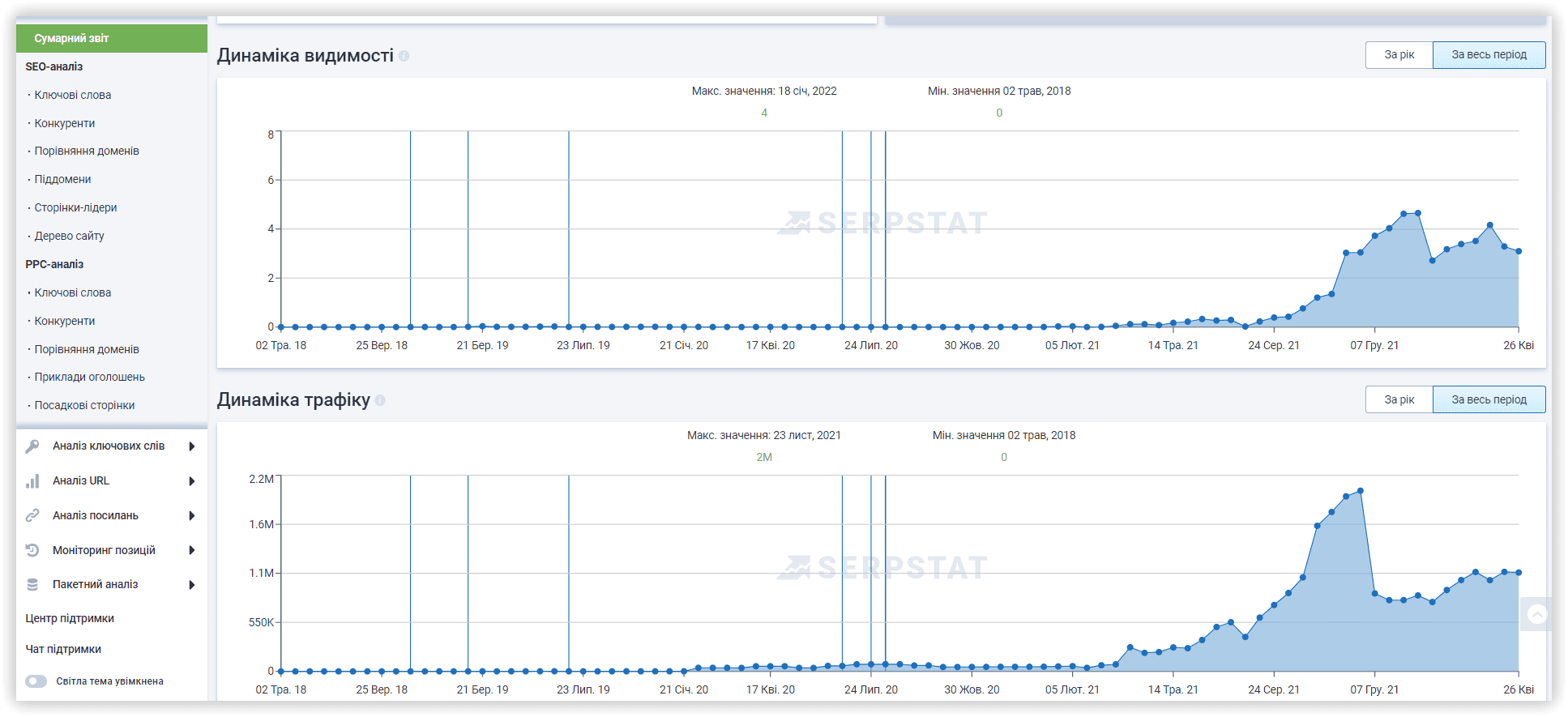Expand the Моніторинг позицій submenu arrow
Viewport: 1568px width, 717px height.
[x=192, y=550]
